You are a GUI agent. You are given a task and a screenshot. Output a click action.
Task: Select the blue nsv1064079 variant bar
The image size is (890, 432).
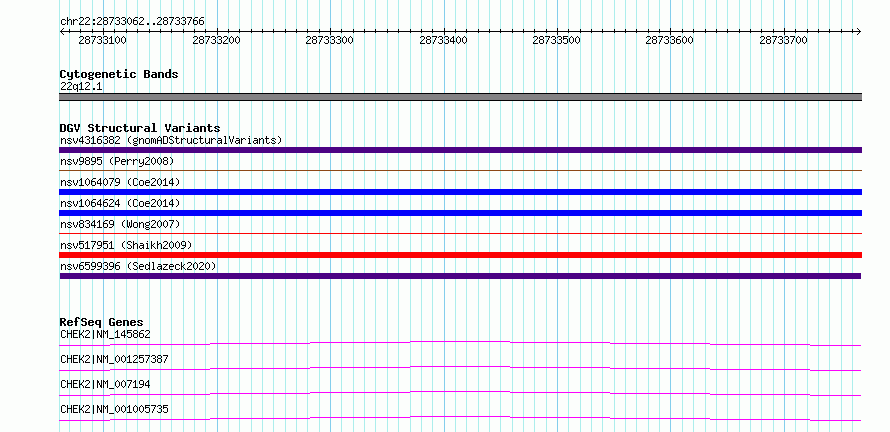coord(460,192)
